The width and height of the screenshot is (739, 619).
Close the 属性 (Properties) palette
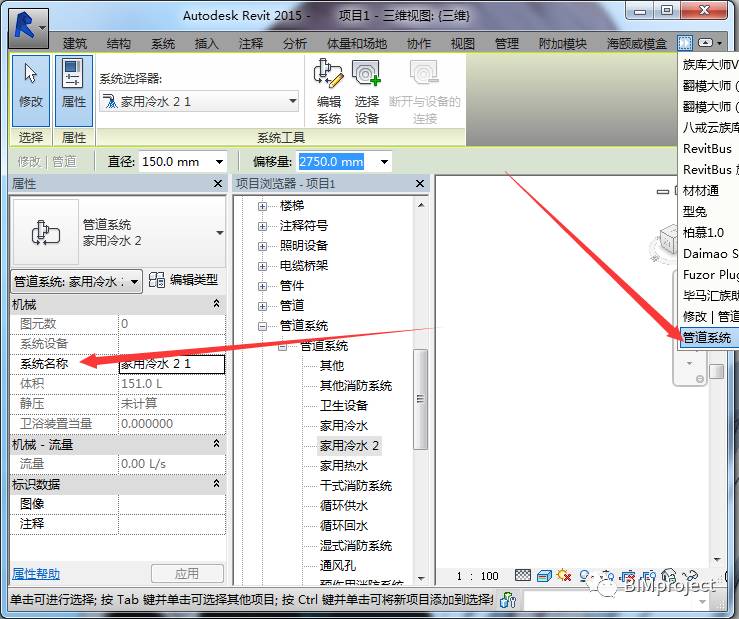pos(218,183)
